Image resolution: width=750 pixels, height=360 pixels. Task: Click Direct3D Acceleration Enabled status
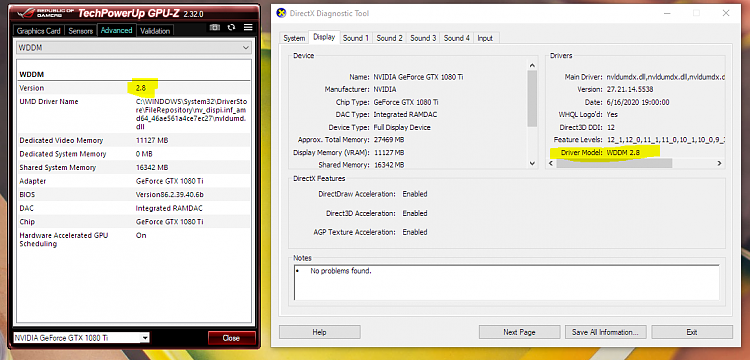tap(415, 213)
